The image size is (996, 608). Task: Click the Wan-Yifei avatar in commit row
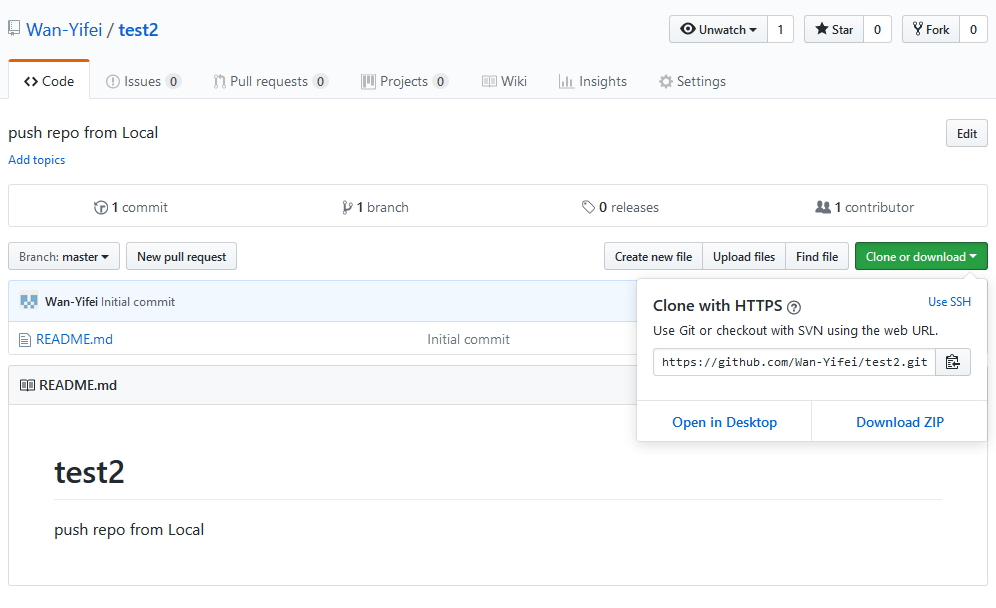(29, 301)
